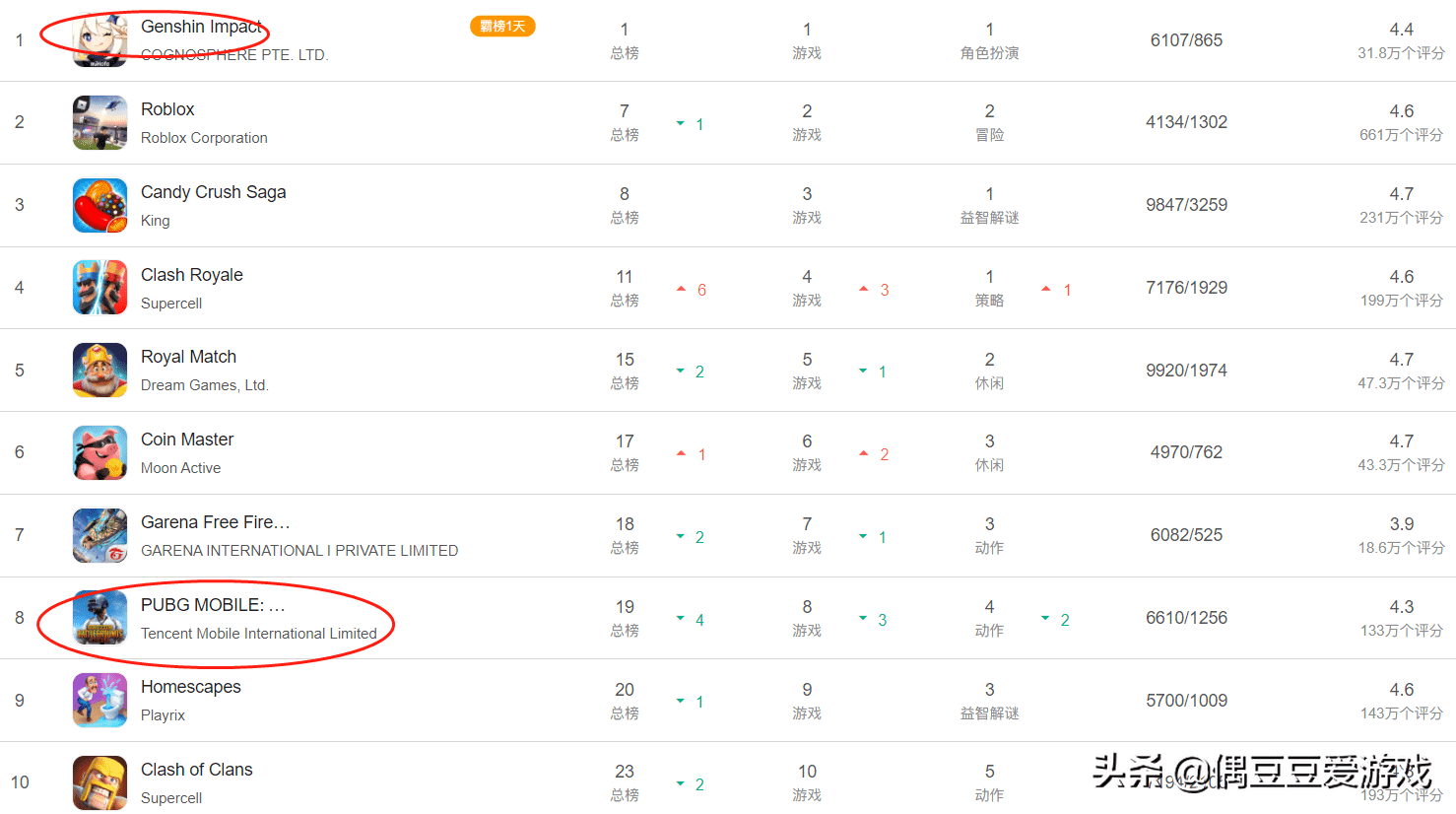This screenshot has height=814, width=1456.
Task: Click Garena Free Fire 动作 category rank
Action: click(x=989, y=535)
